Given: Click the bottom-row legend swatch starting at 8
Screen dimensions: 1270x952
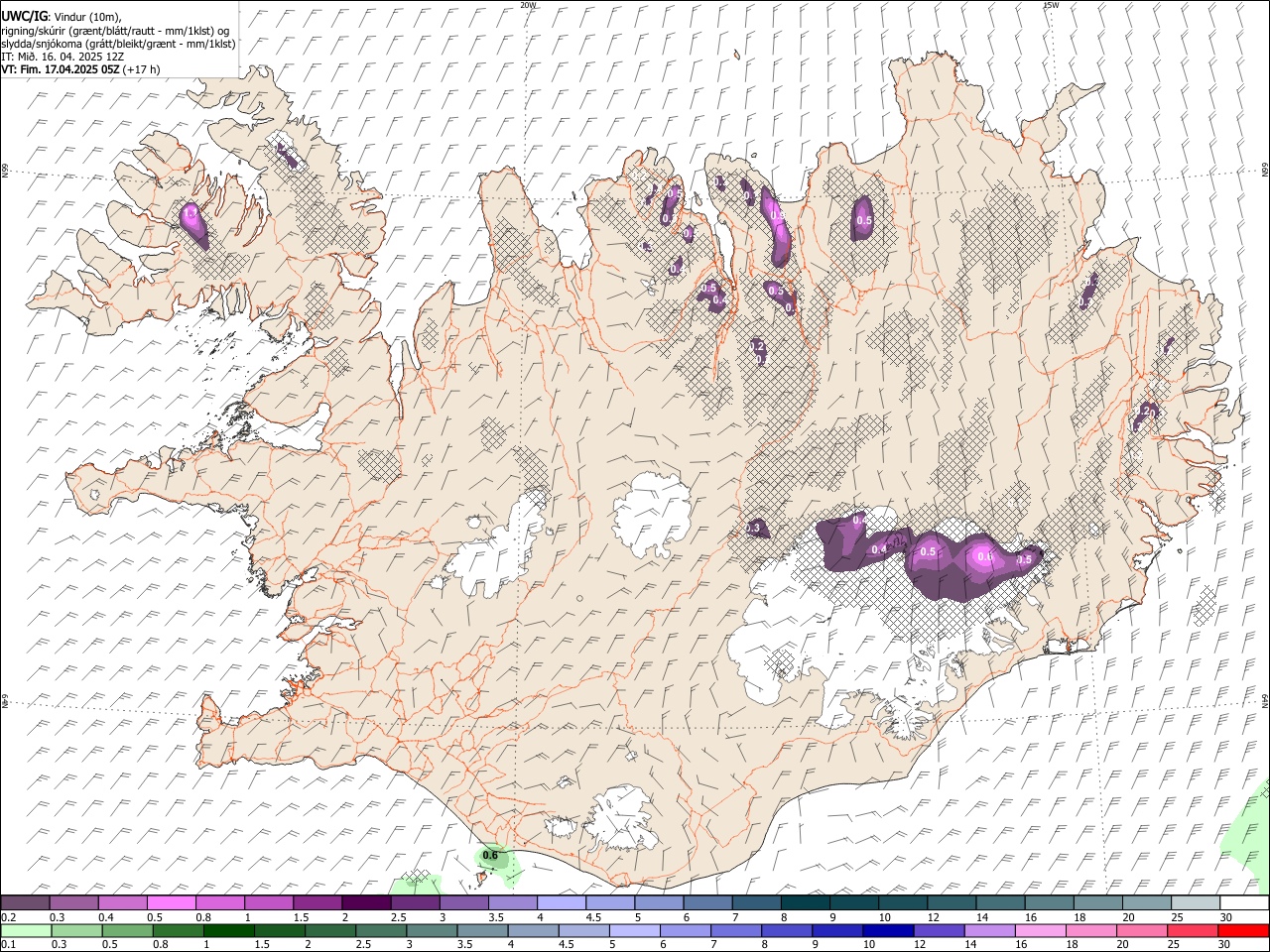Looking at the screenshot, I should (x=787, y=930).
